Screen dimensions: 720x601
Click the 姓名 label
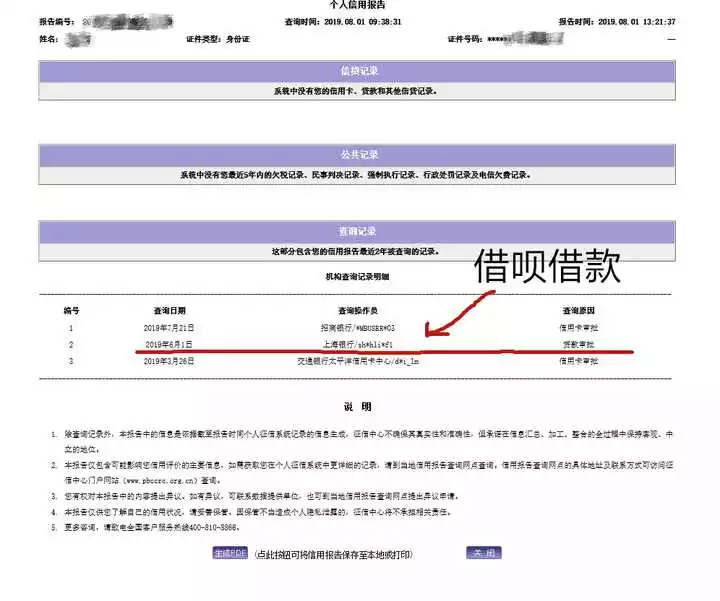click(x=48, y=39)
